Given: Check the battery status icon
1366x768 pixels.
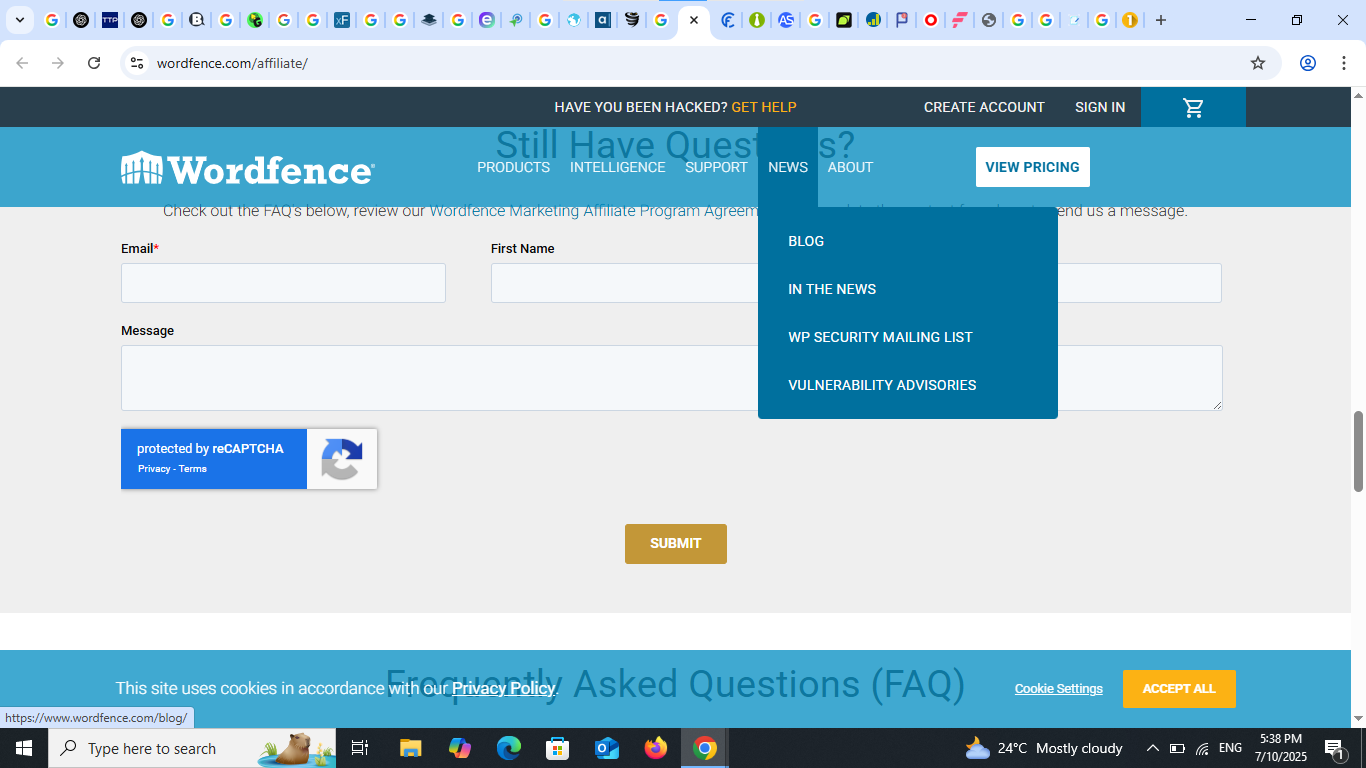Looking at the screenshot, I should tap(1177, 748).
